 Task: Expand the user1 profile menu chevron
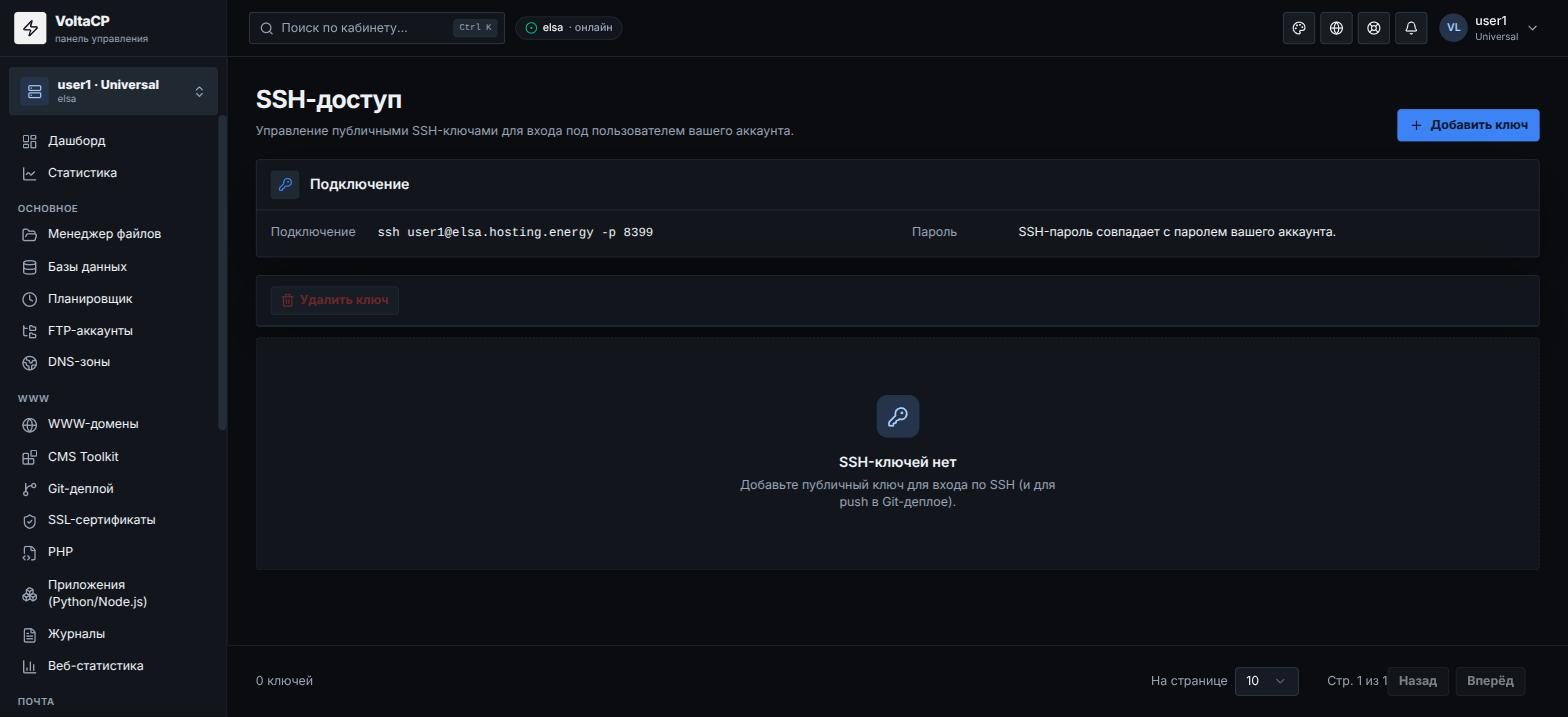[1532, 28]
